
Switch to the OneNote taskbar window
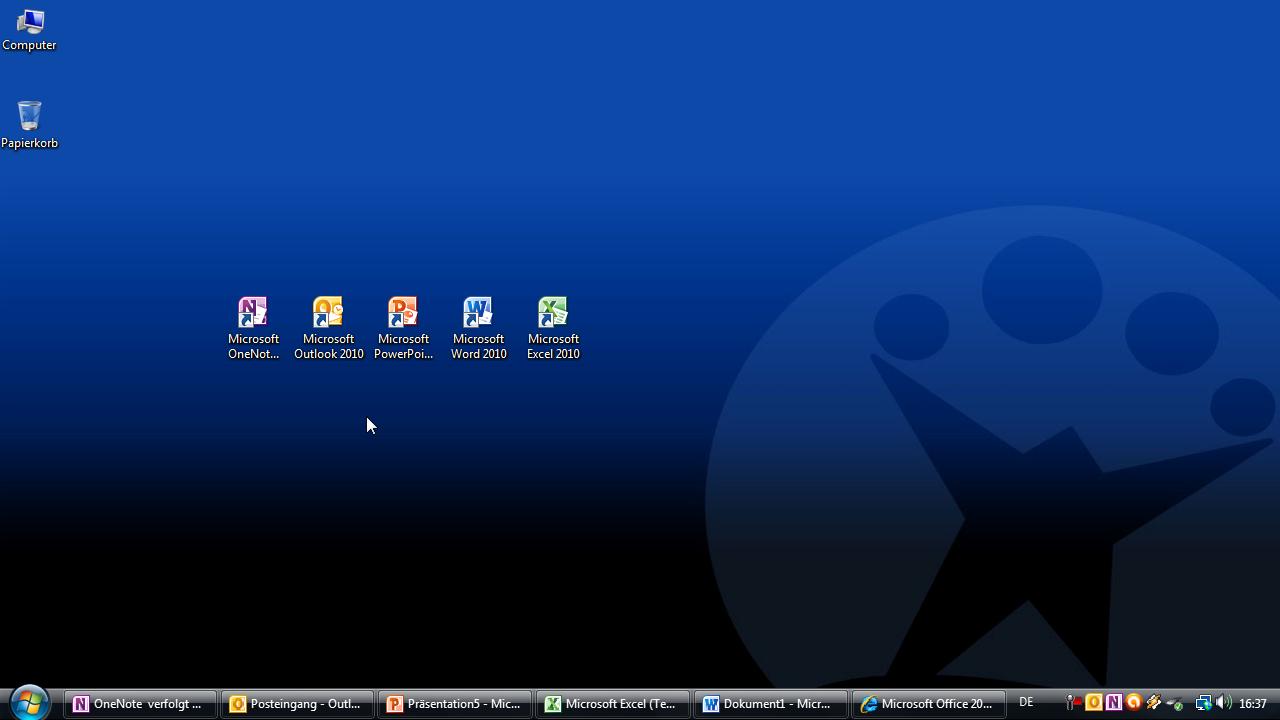tap(141, 704)
